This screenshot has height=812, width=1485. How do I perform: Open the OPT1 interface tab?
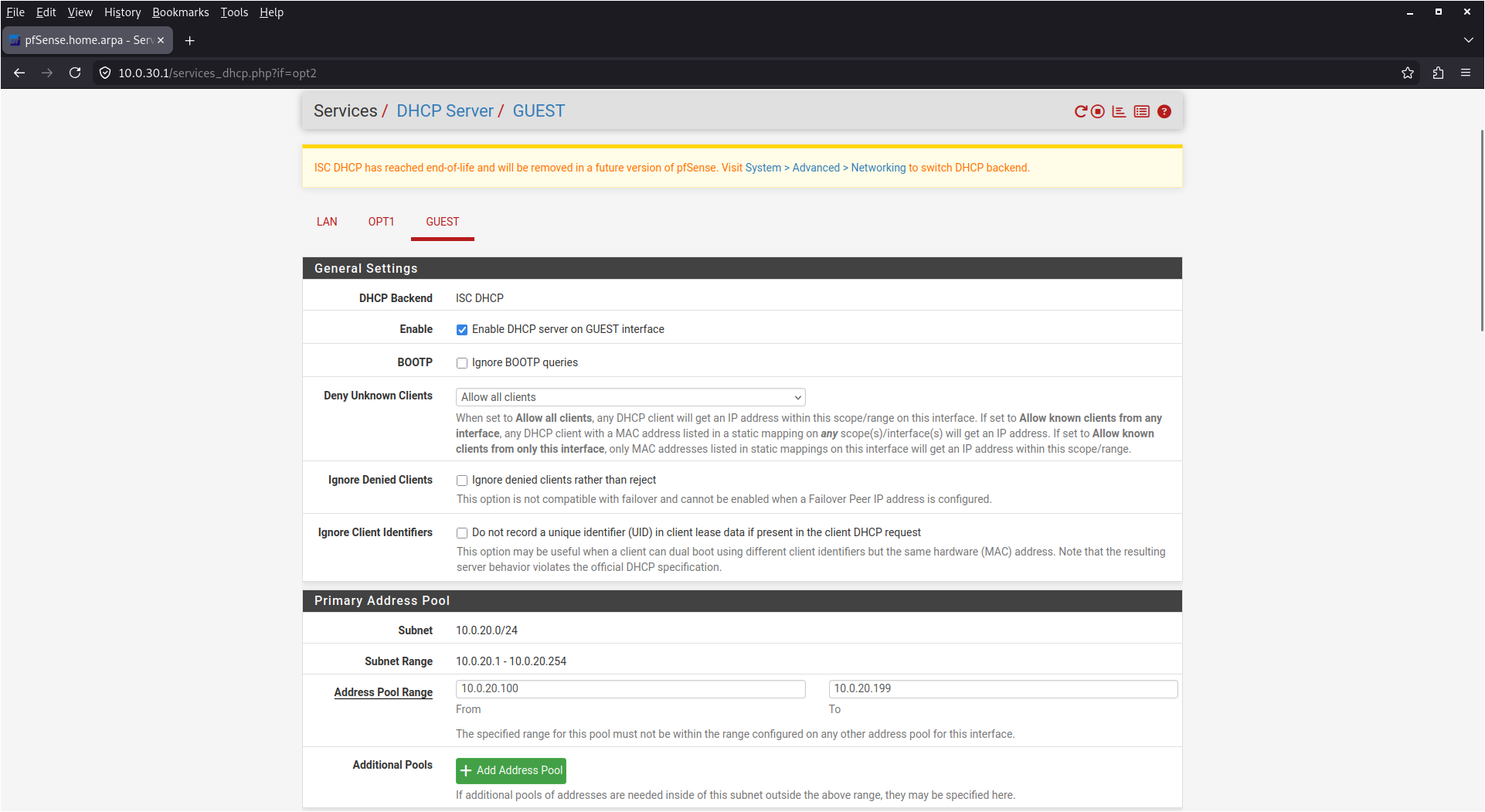coord(381,222)
